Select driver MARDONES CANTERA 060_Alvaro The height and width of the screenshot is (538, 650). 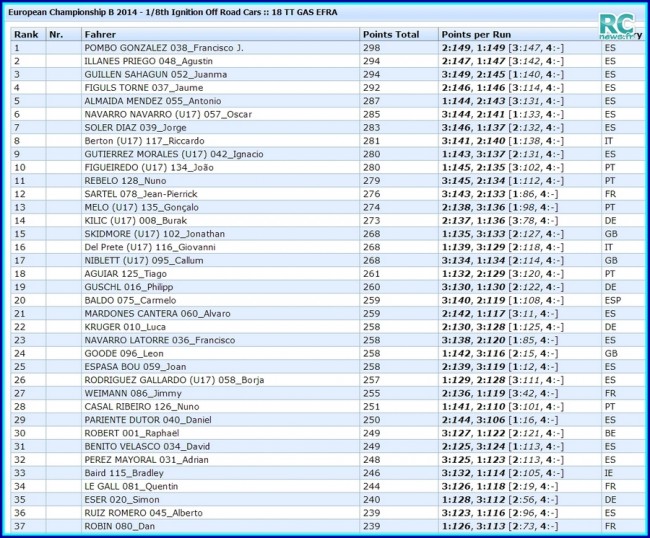tap(157, 314)
